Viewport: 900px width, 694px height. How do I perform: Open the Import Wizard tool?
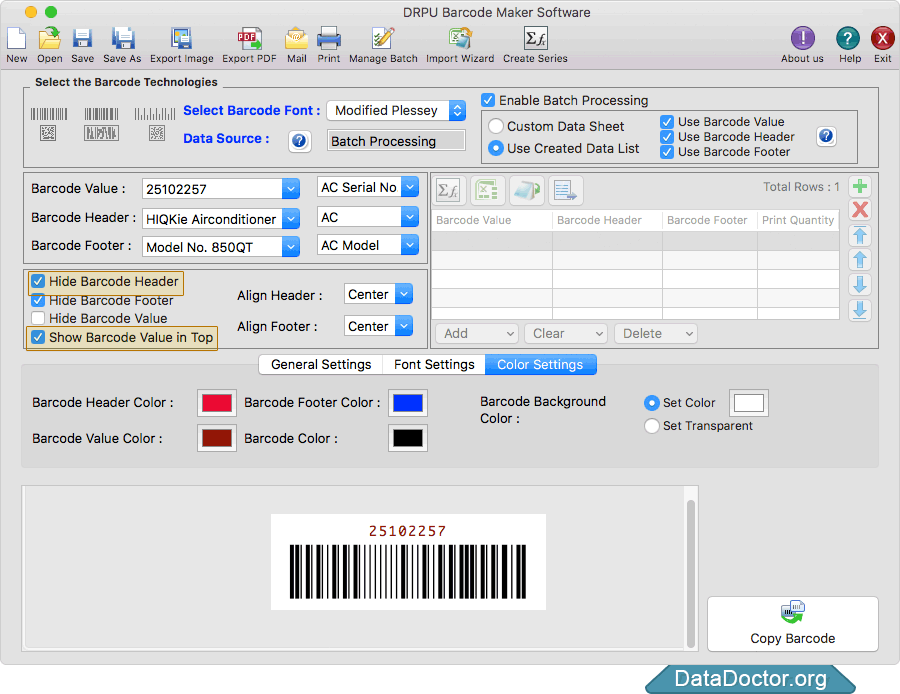pos(459,42)
